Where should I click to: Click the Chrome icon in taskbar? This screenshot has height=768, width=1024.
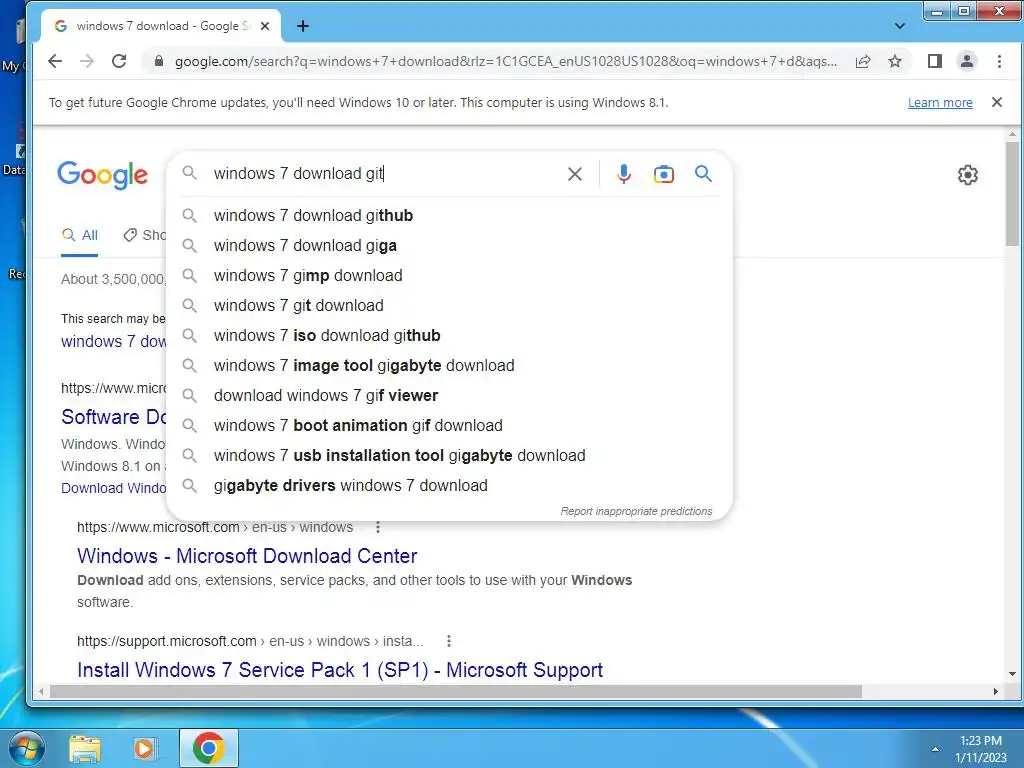click(208, 748)
